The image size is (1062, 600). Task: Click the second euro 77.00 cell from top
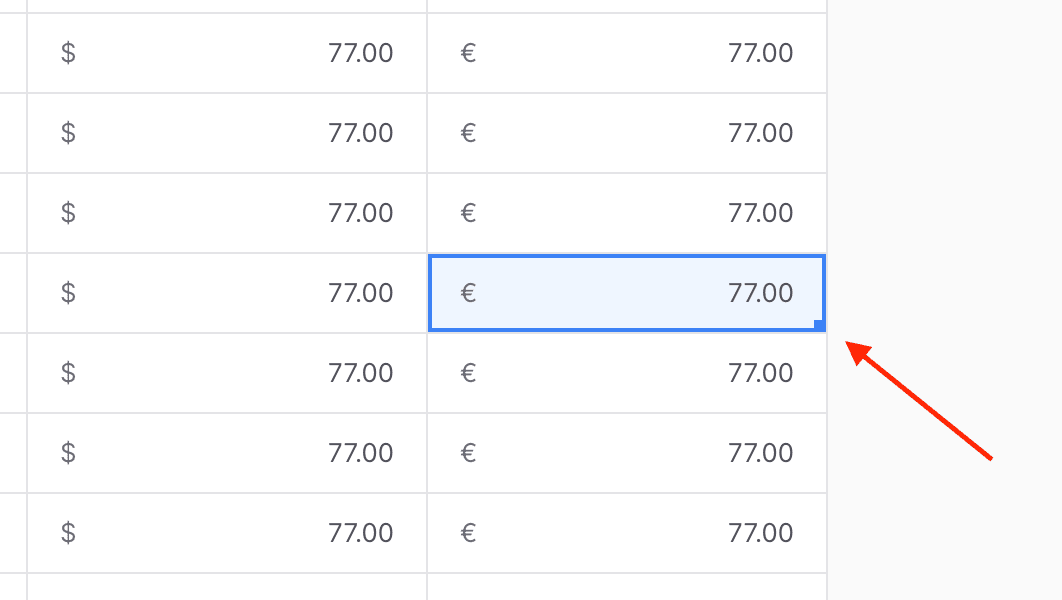627,133
